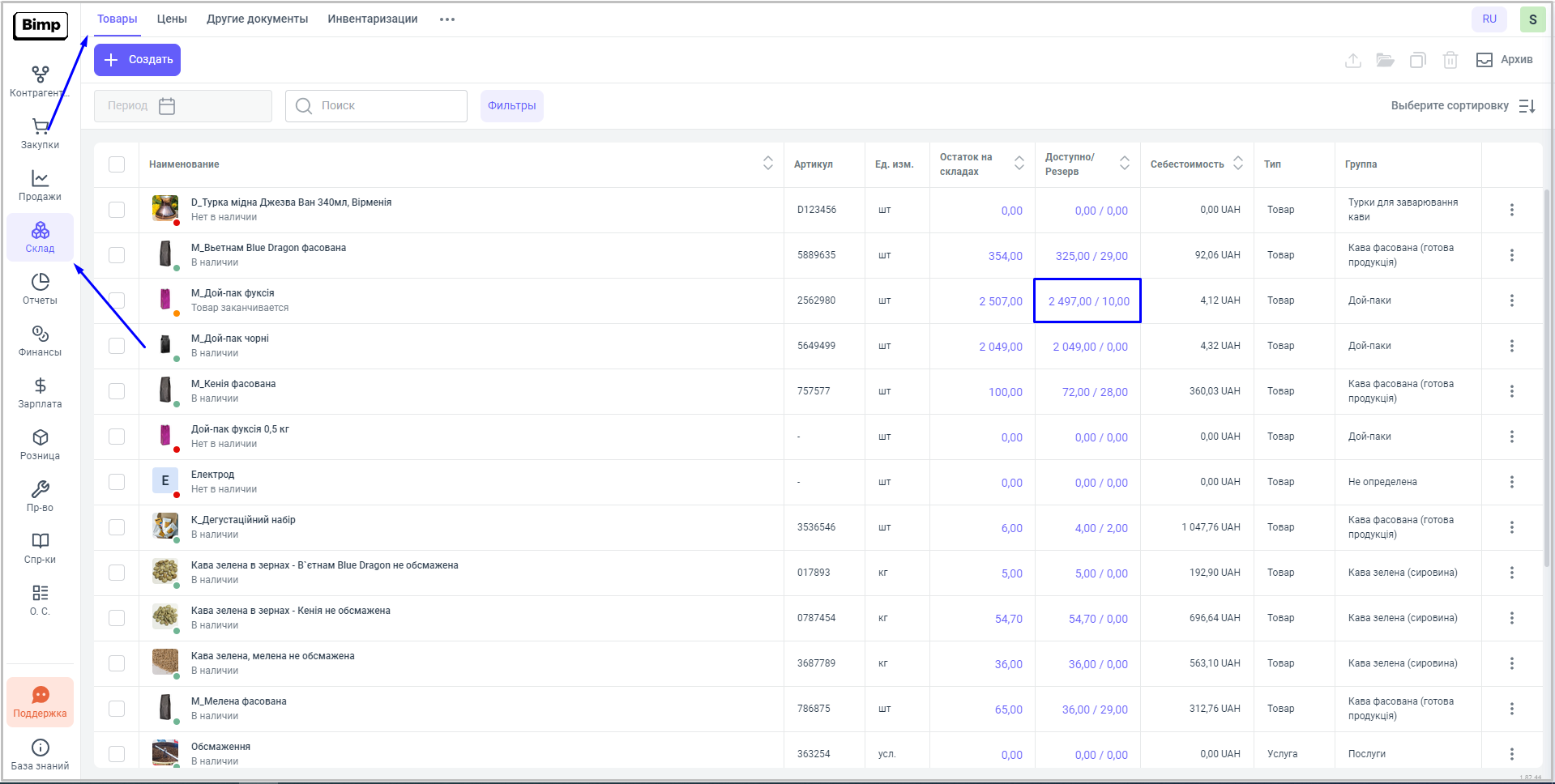Viewport: 1555px width, 784px height.
Task: Tick checkbox for M_Кенія фасована row
Action: click(x=117, y=391)
